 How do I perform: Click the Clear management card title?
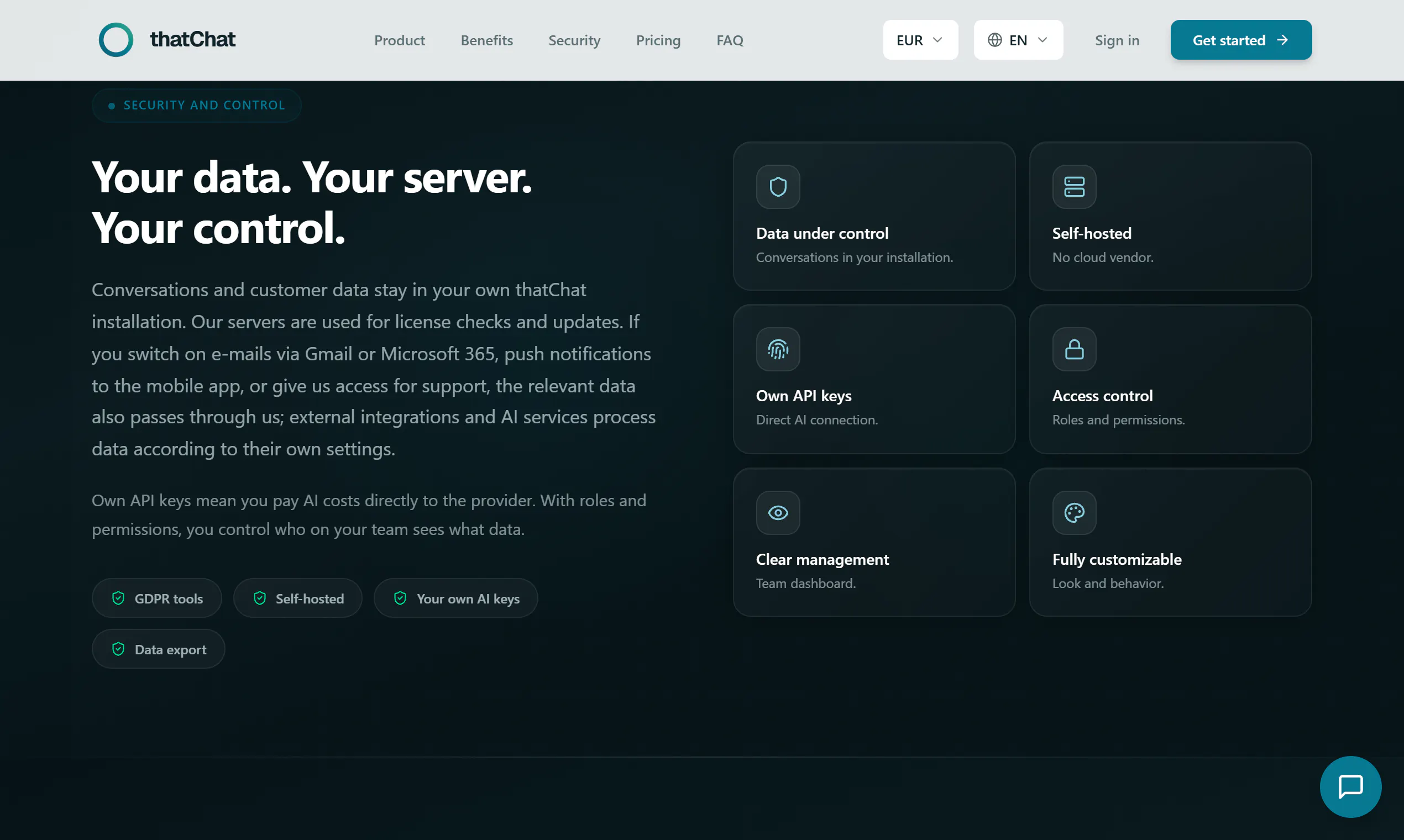click(x=822, y=559)
